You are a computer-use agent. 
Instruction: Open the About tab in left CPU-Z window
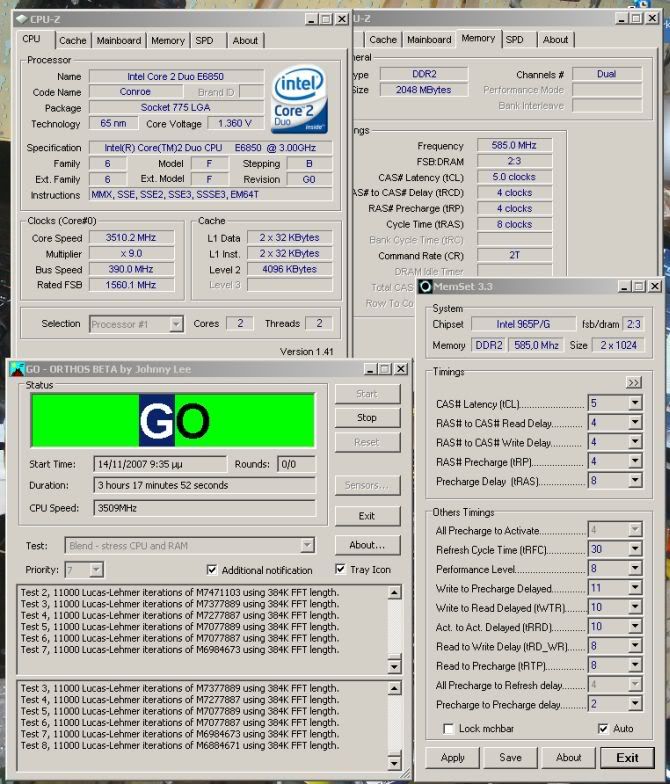(245, 40)
